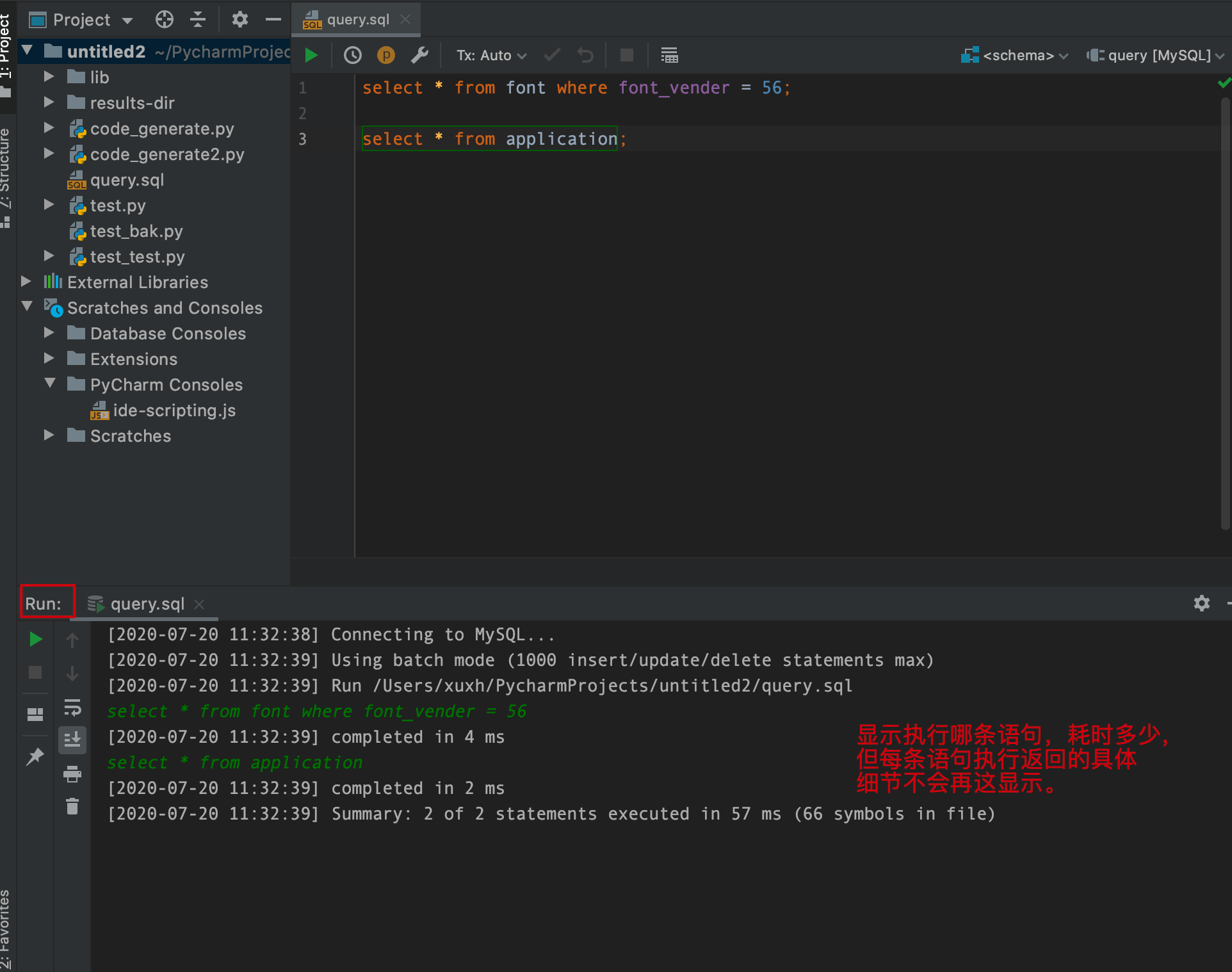Click 'select * from application' in output log
Viewport: 1232px width, 972px height.
coord(234,763)
